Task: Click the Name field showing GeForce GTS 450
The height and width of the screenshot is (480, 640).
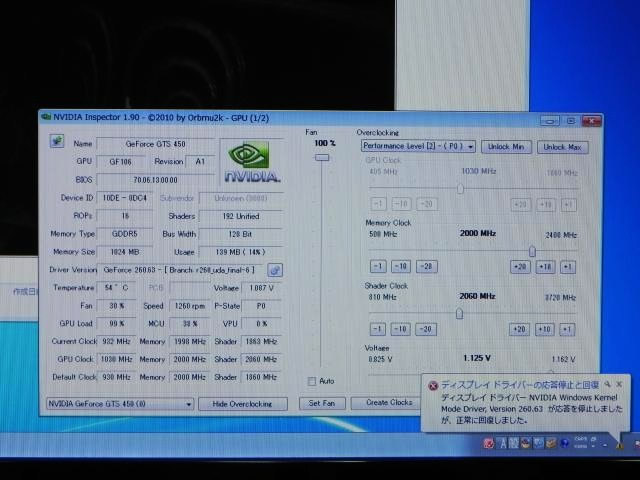Action: (155, 144)
